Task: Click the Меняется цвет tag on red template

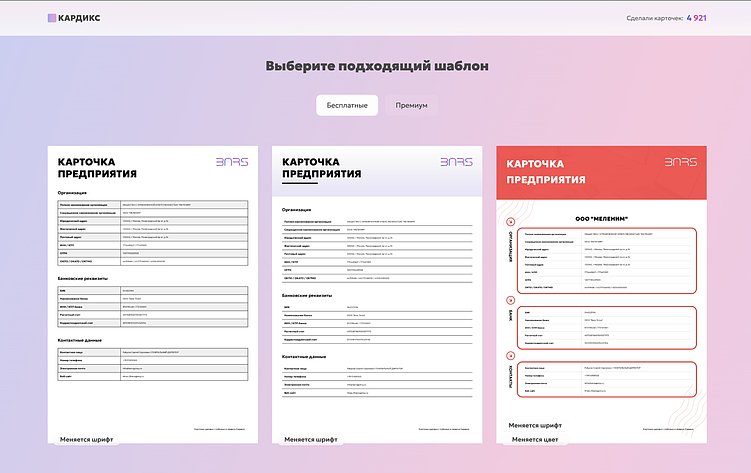Action: tap(535, 439)
